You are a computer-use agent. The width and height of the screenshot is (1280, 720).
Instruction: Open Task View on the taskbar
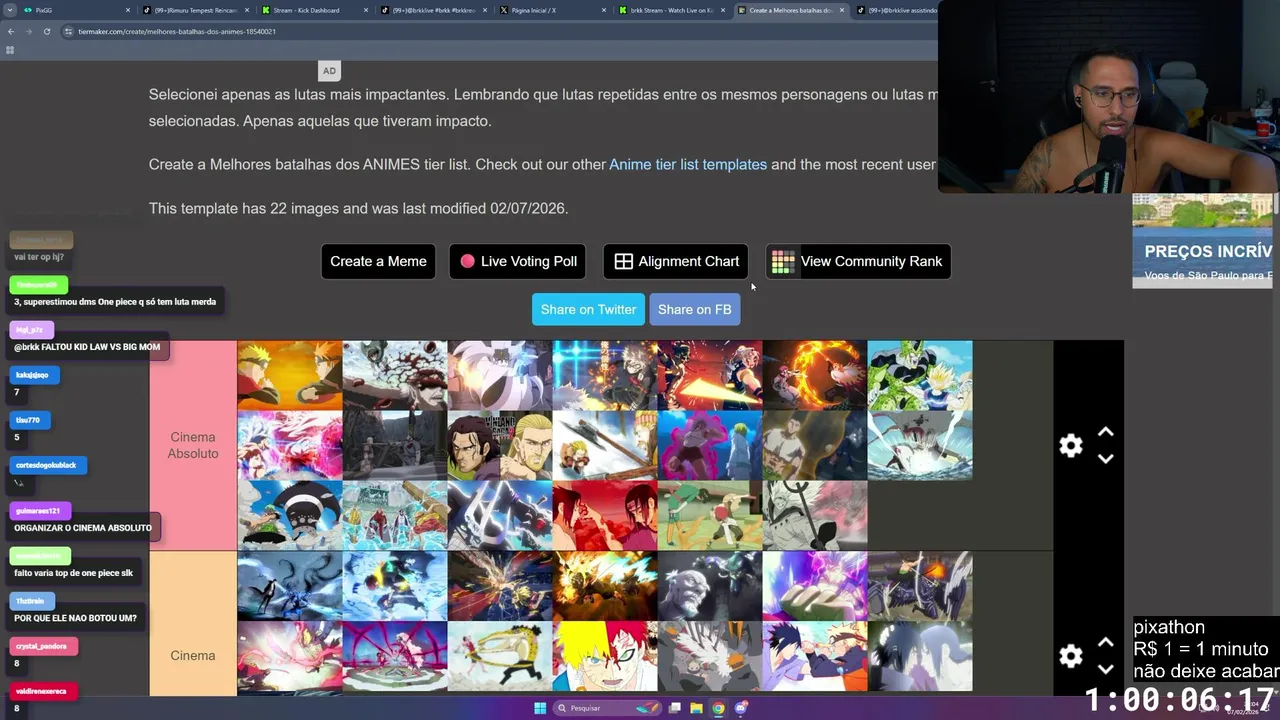tap(675, 708)
